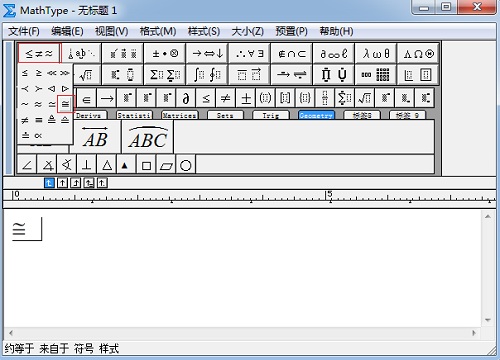Open the spaces and ellipses palette

[81, 53]
